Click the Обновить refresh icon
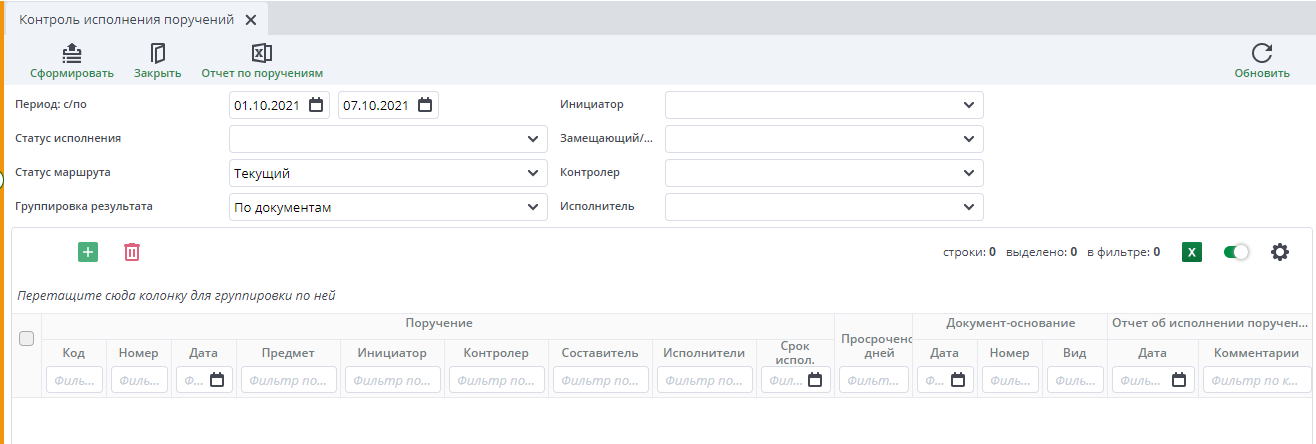1316x444 pixels. pos(1261,53)
